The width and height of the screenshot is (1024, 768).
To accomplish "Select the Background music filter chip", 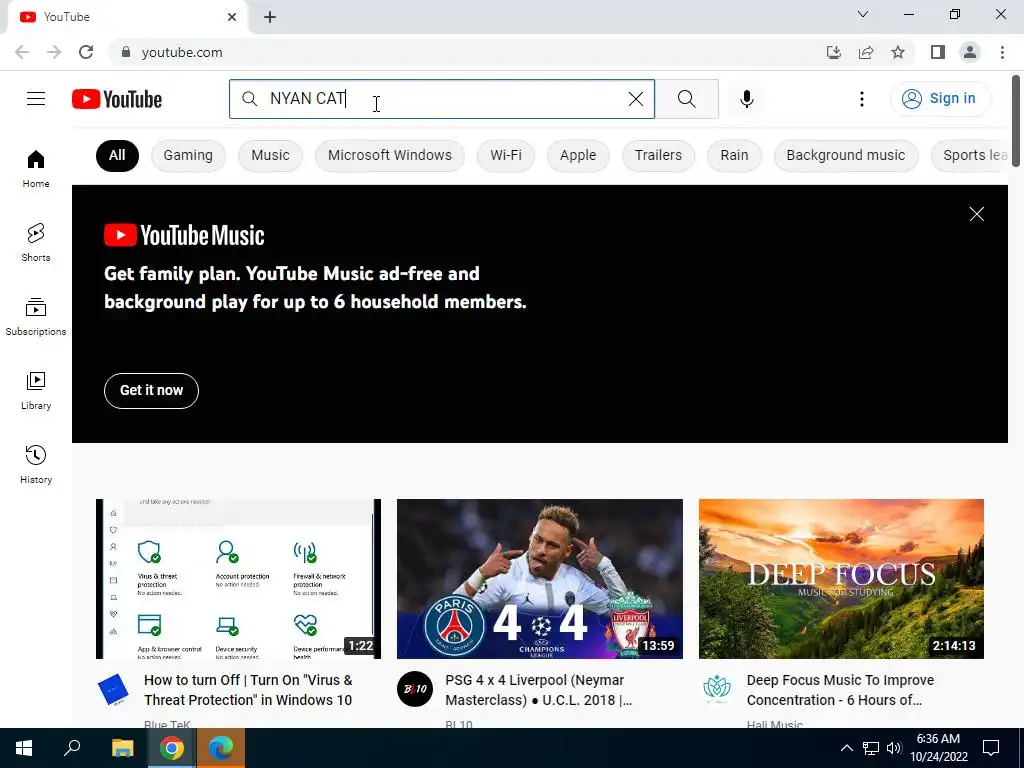I will (846, 155).
